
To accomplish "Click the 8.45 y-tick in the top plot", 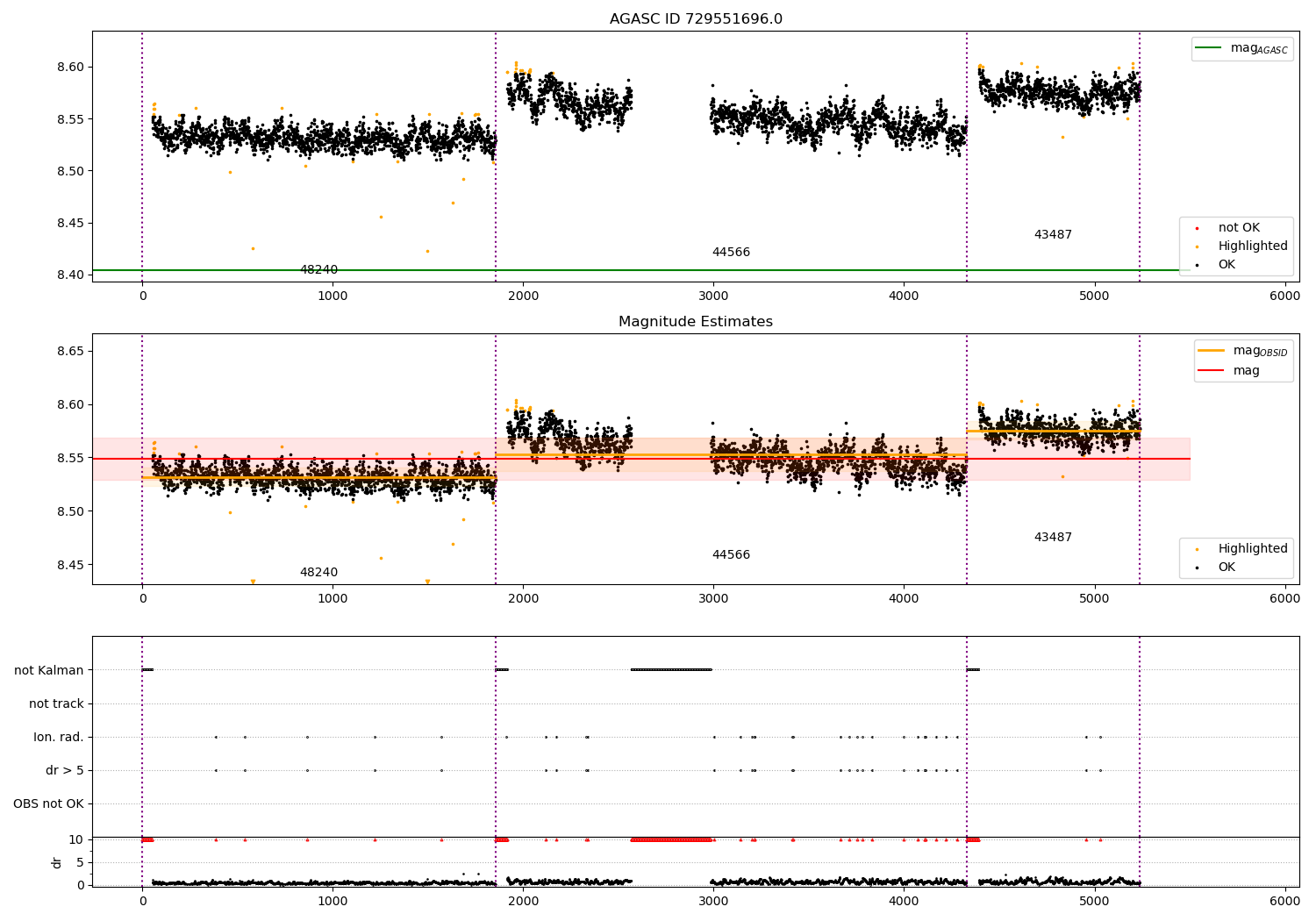I will (x=69, y=224).
